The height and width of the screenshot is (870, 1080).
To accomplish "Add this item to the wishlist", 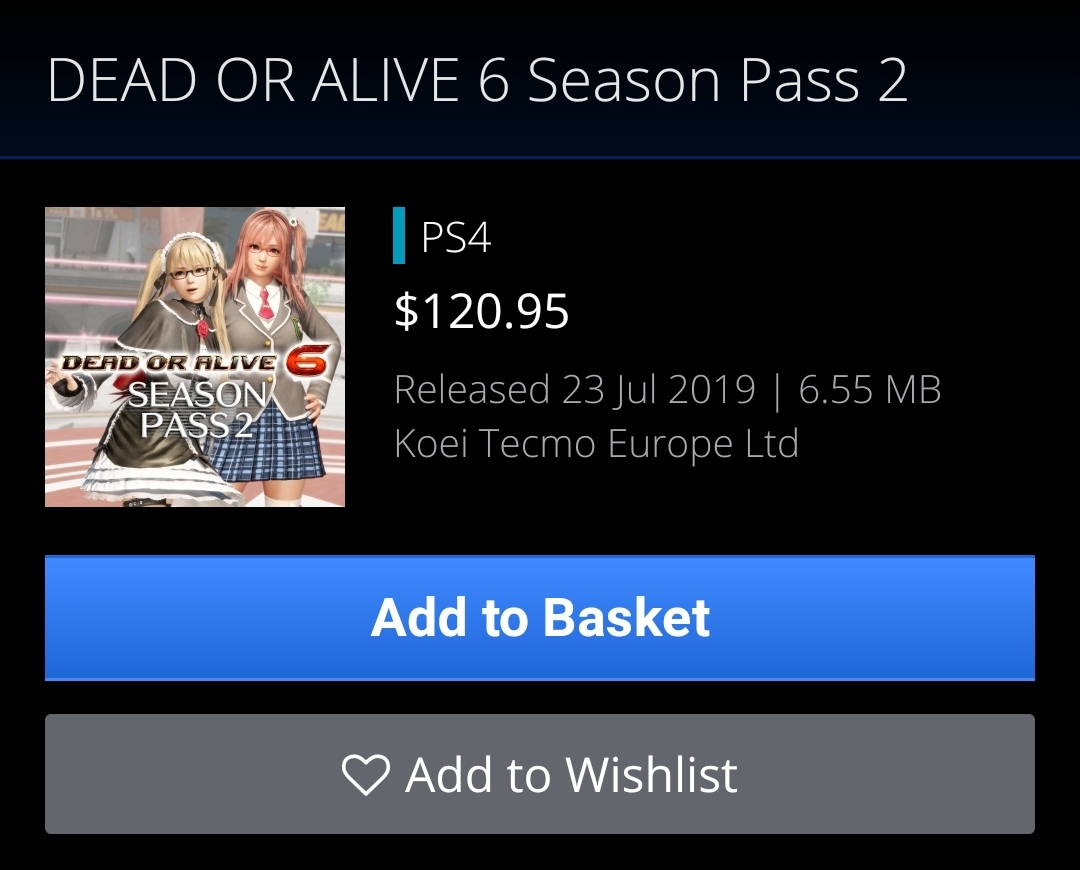I will [540, 774].
